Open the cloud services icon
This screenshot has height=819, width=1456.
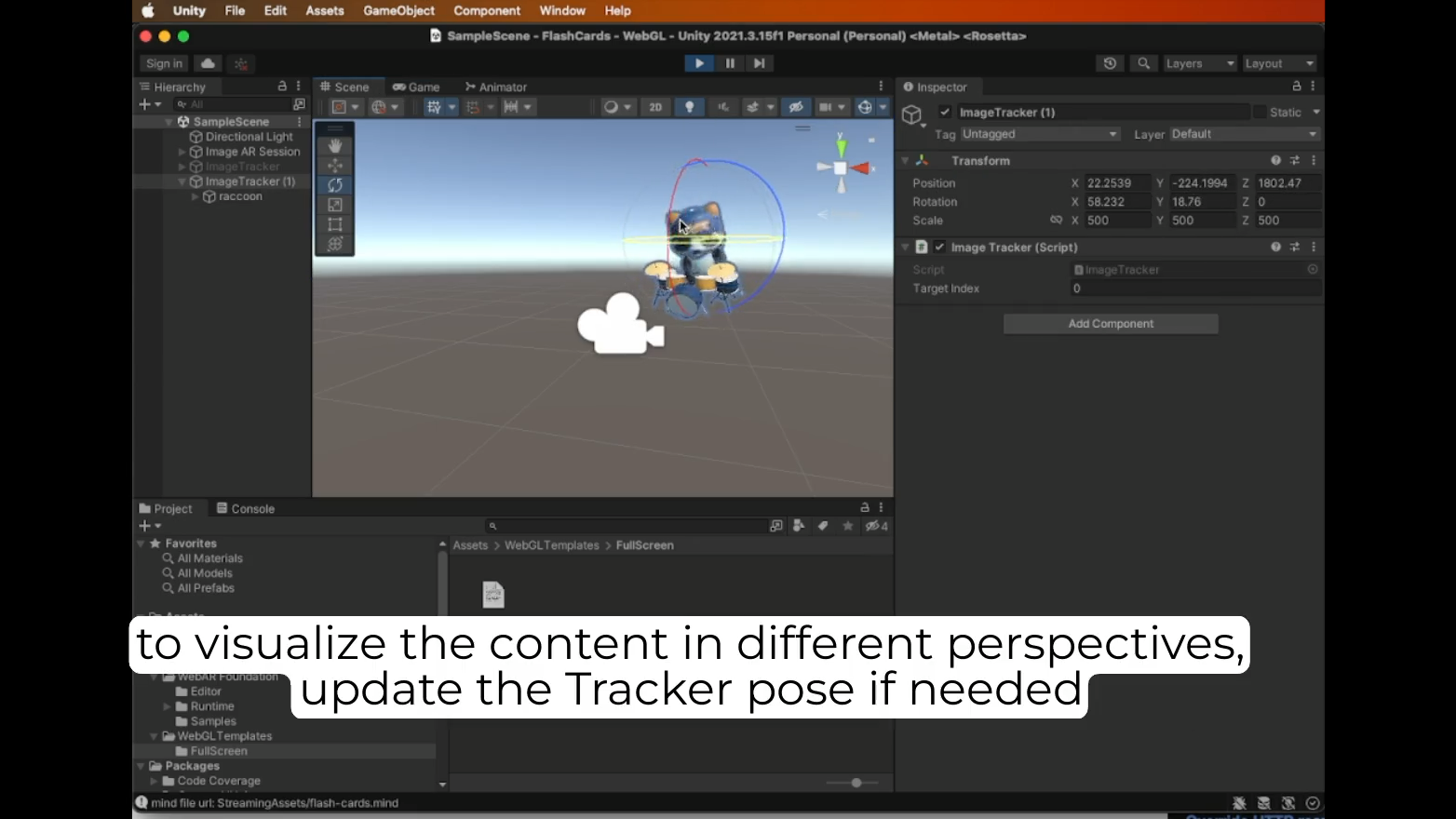point(209,63)
